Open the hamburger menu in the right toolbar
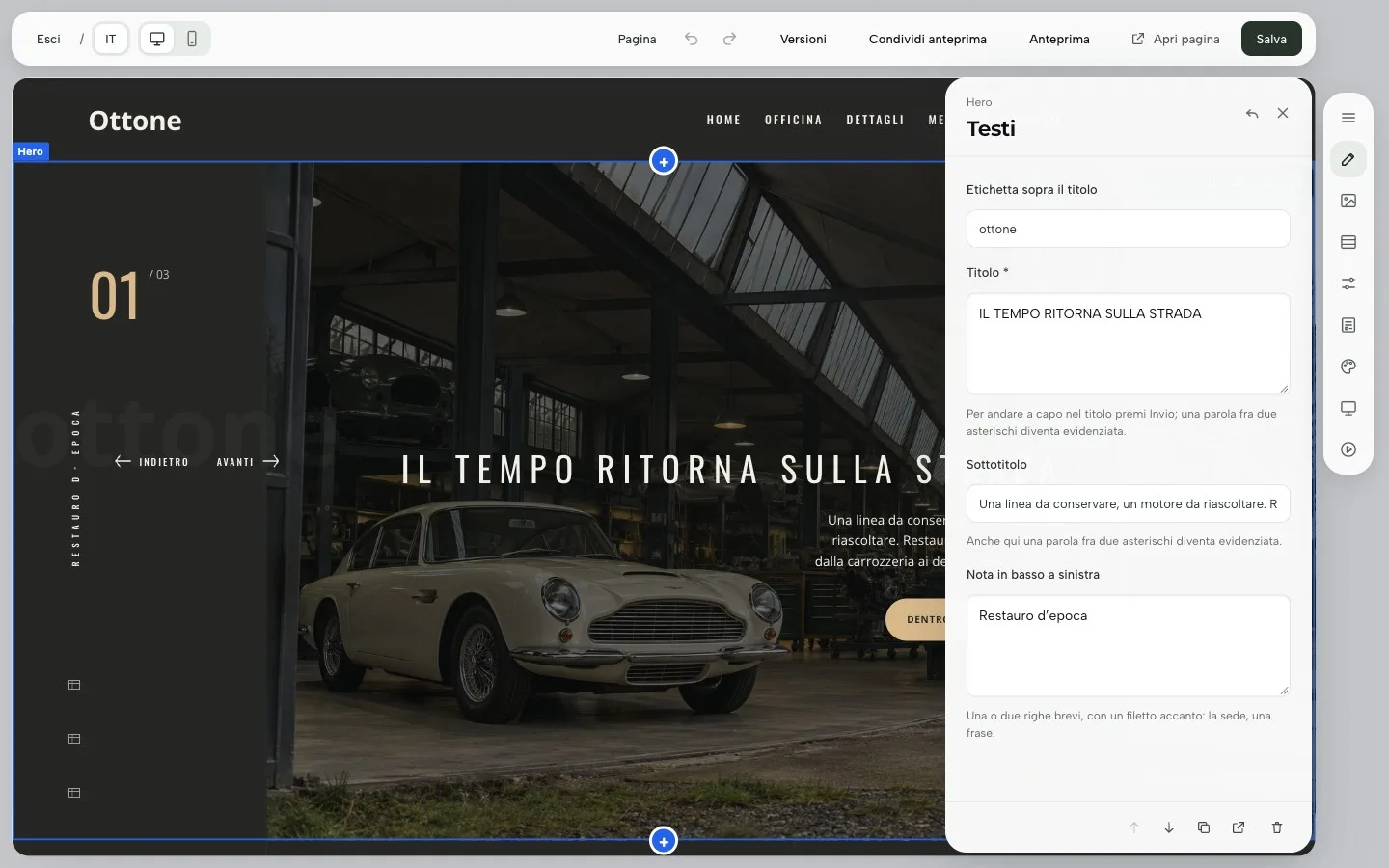The width and height of the screenshot is (1389, 868). coord(1348,118)
